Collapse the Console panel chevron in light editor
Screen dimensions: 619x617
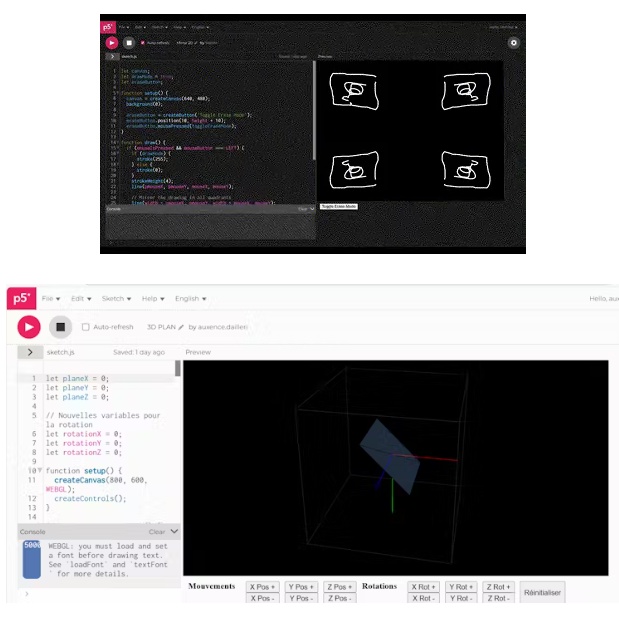click(x=175, y=532)
